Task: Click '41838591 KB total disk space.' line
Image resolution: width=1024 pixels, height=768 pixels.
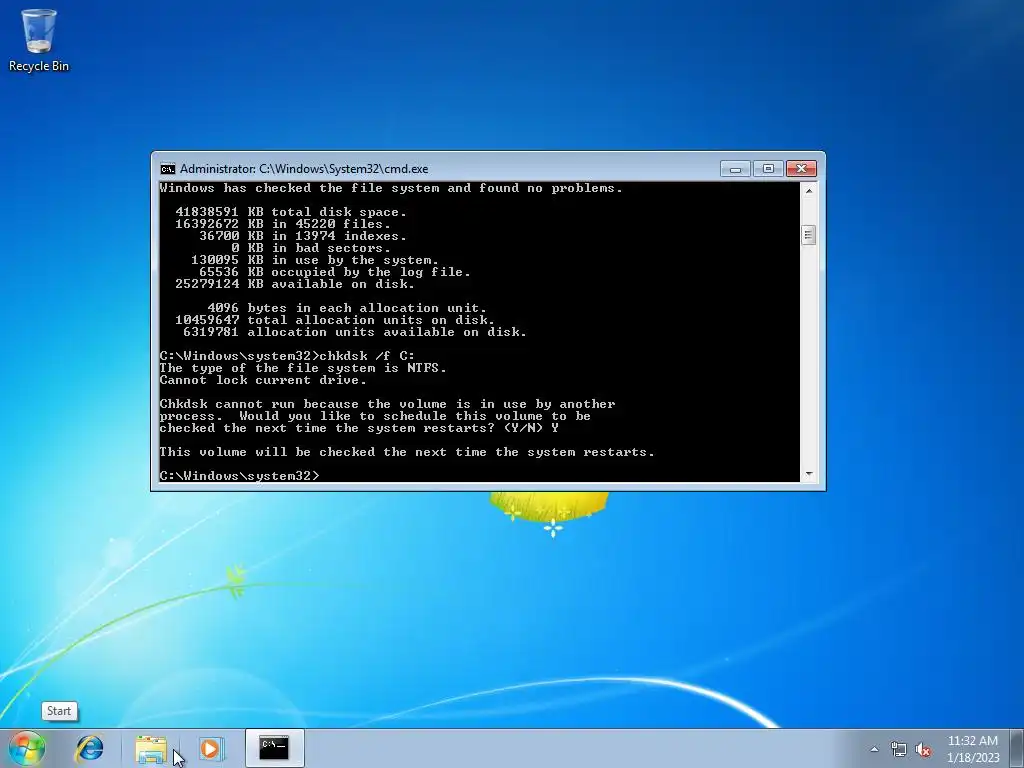Action: point(291,212)
